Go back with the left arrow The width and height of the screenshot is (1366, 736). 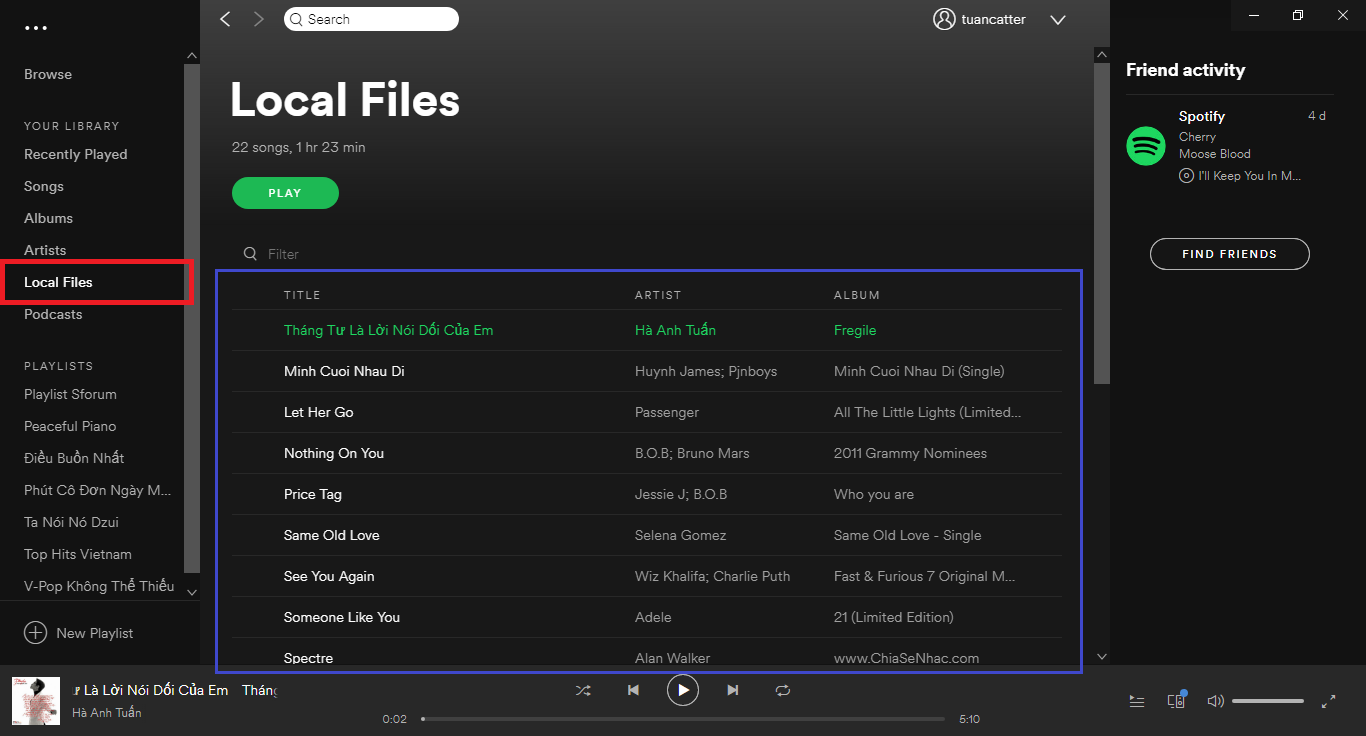tap(225, 19)
